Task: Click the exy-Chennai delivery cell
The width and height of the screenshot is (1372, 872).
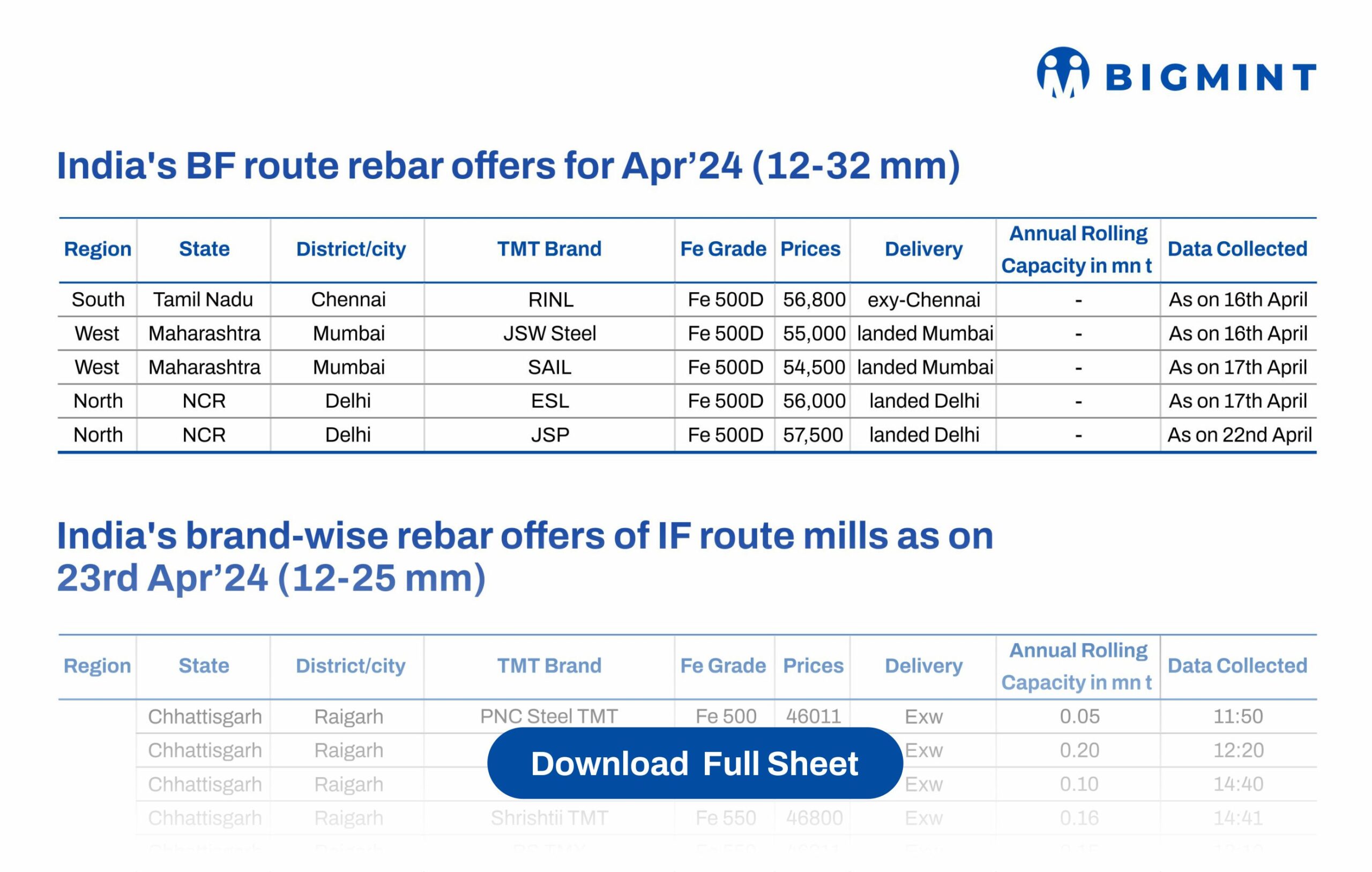Action: [923, 300]
